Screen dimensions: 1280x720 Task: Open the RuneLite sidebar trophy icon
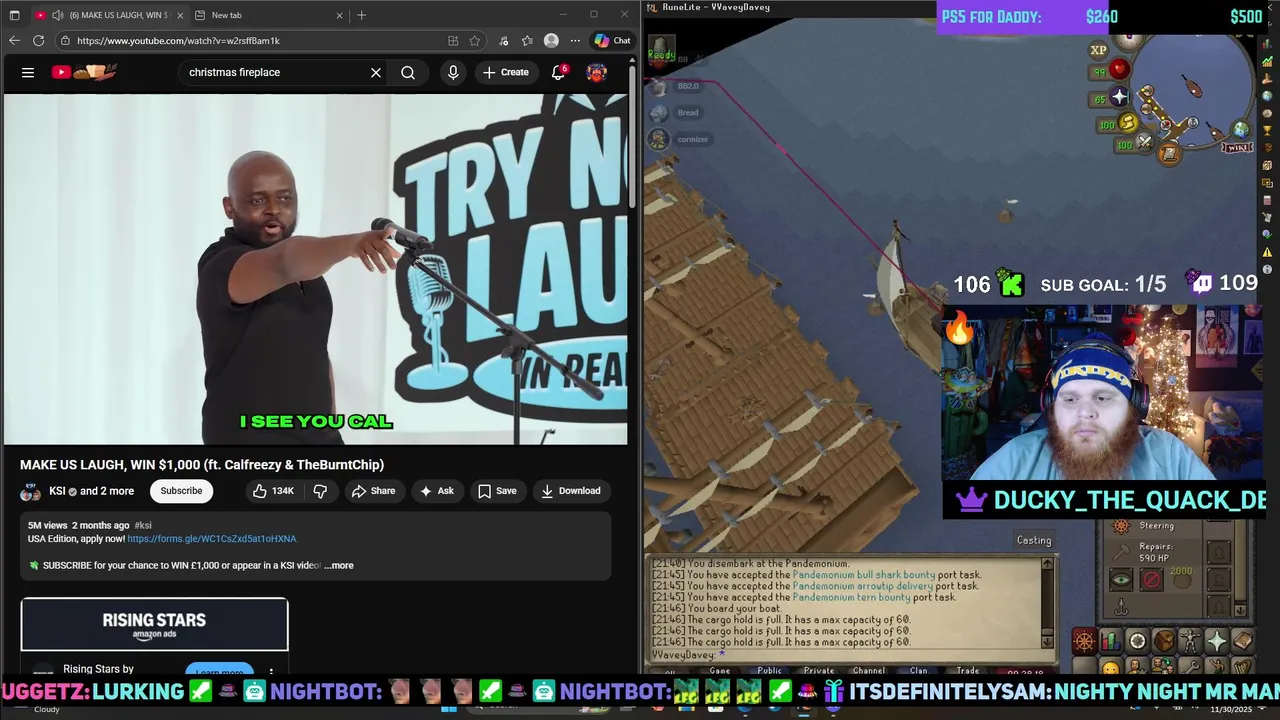pyautogui.click(x=1267, y=131)
